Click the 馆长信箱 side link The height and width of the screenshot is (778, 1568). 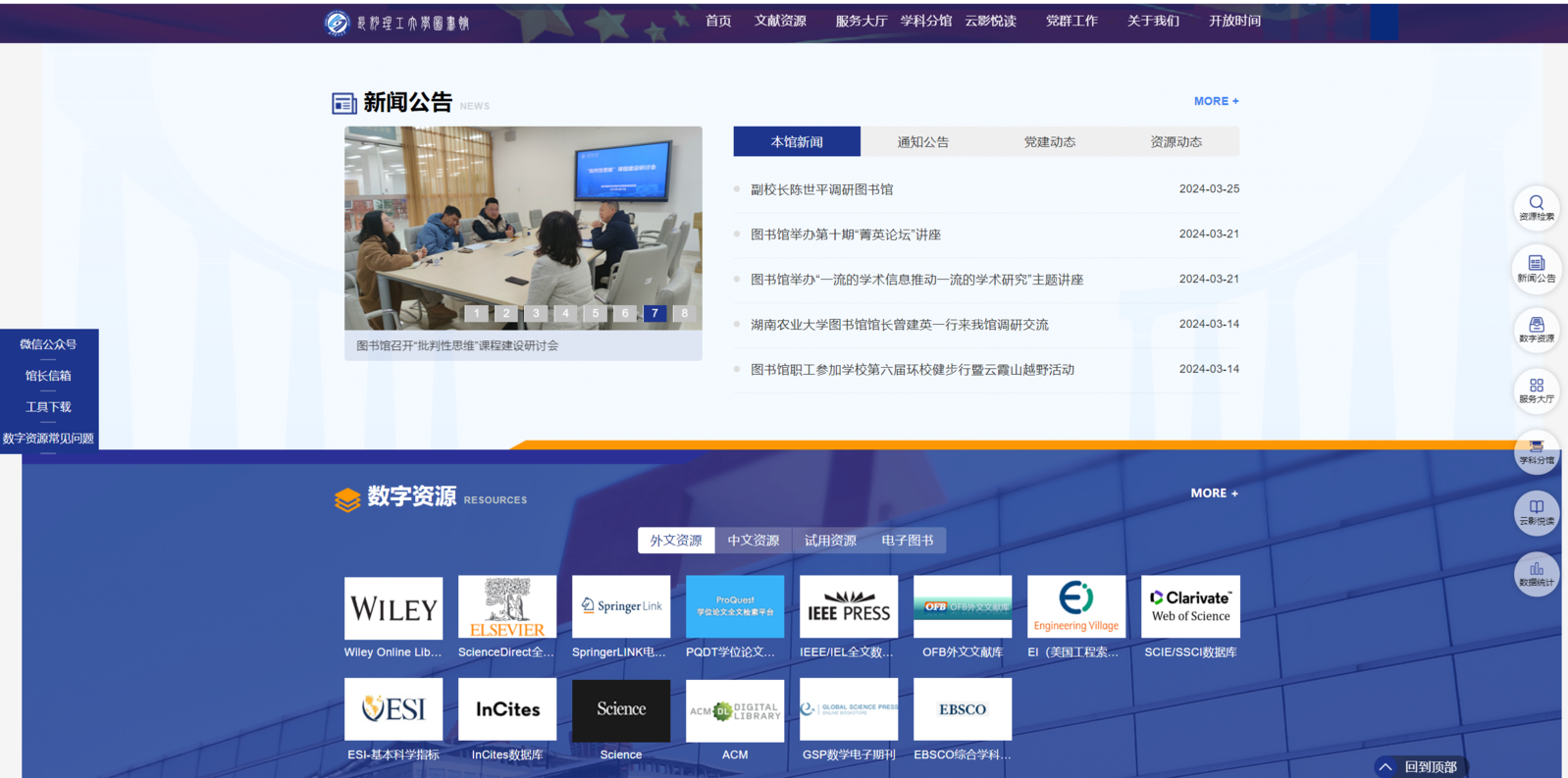point(48,376)
